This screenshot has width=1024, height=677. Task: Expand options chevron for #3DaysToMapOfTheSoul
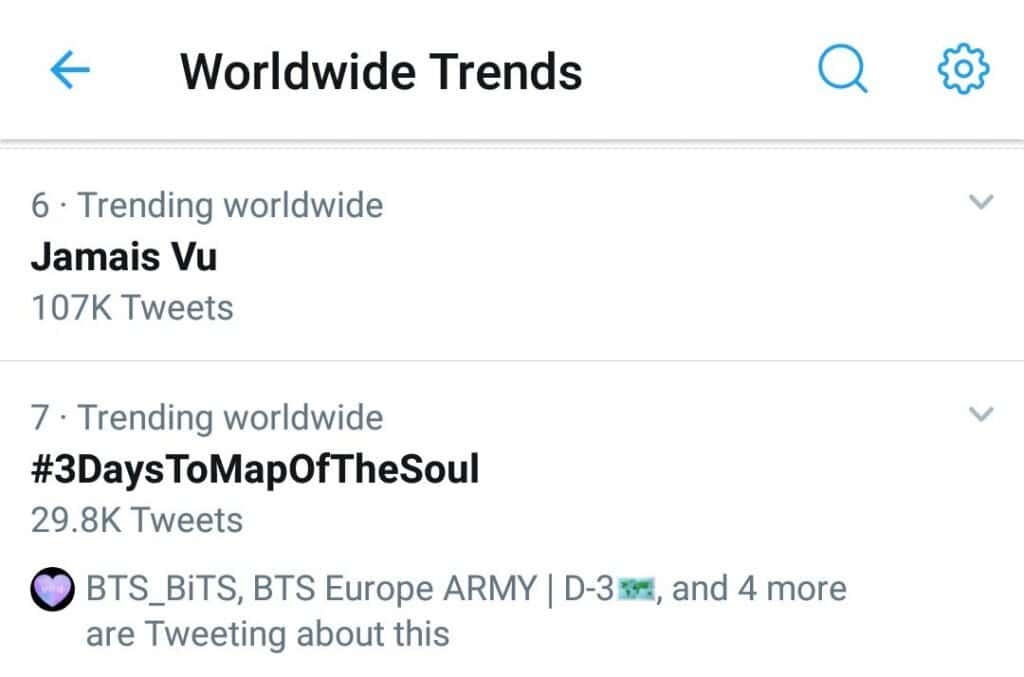[982, 413]
